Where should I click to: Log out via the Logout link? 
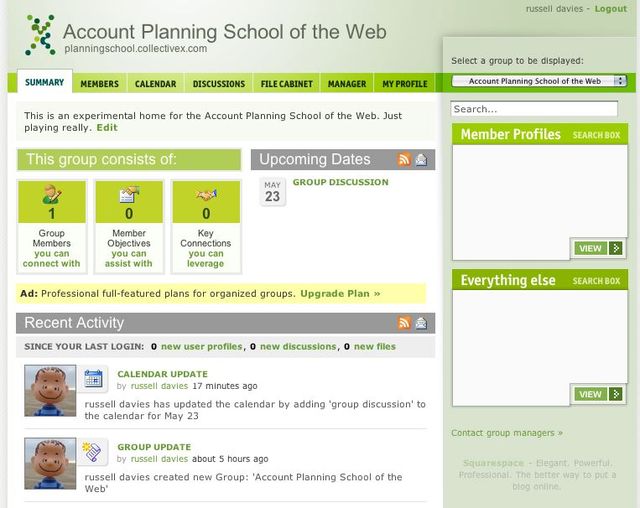(x=611, y=9)
